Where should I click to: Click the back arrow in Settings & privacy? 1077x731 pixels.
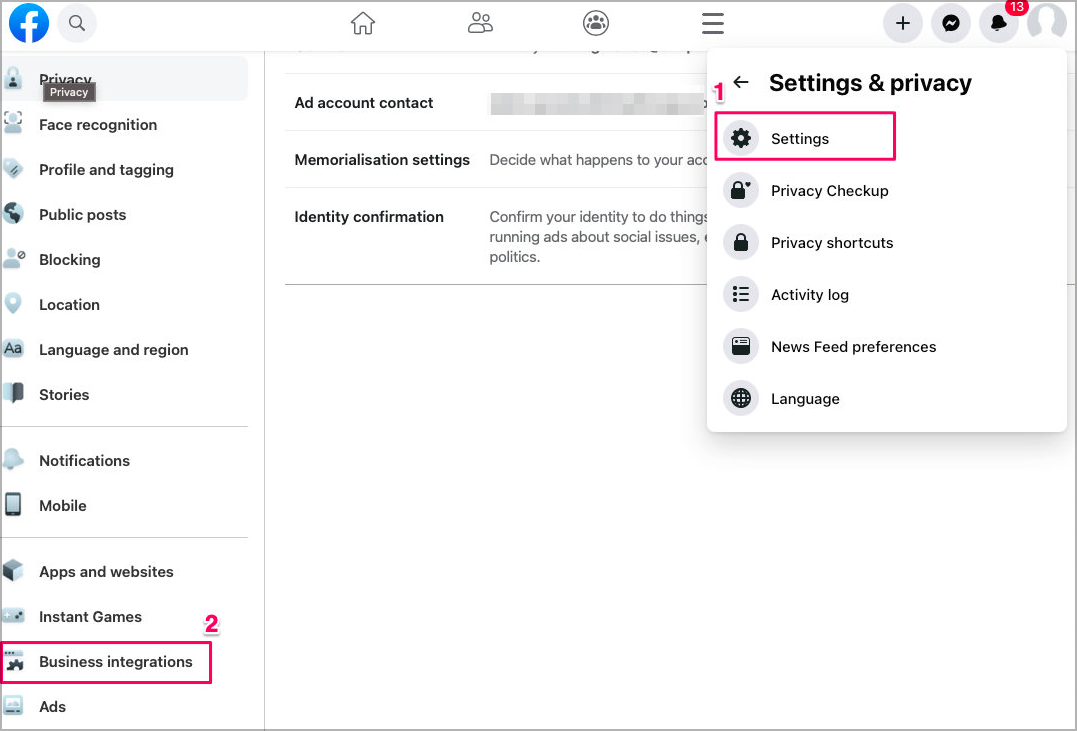pos(741,82)
